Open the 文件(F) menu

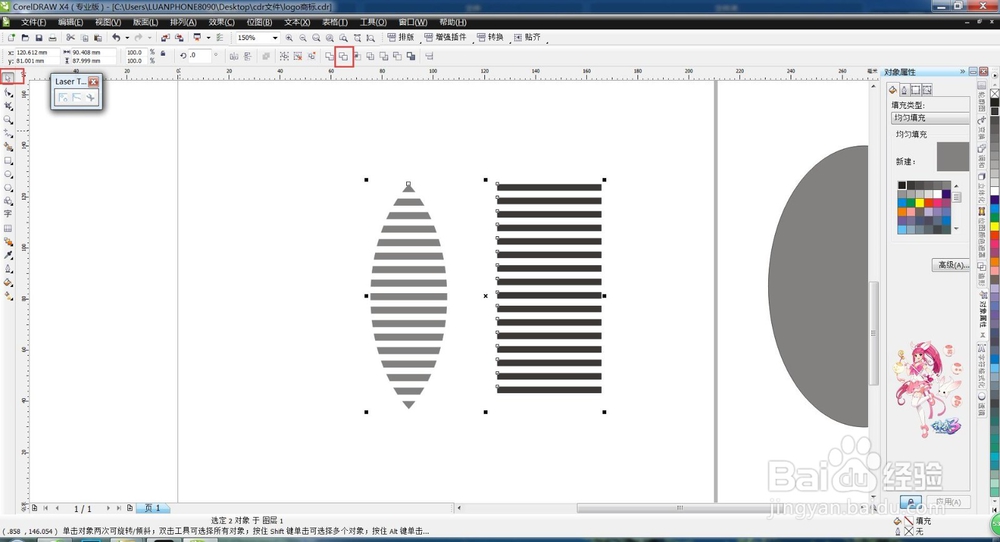click(33, 22)
